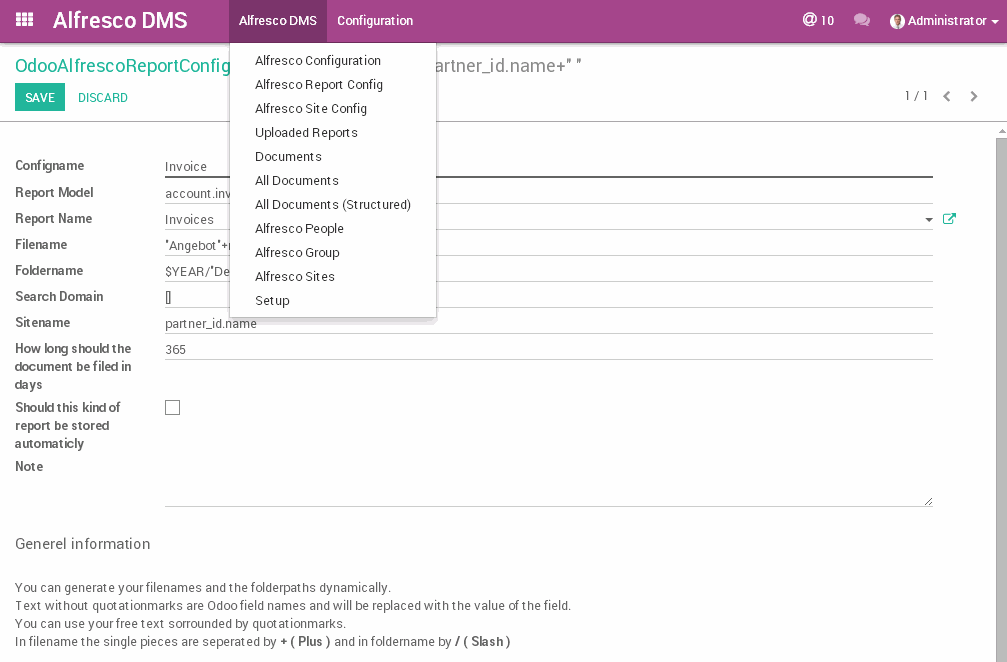Open conversations with the chat bubble icon
Viewport: 1007px width, 662px height.
861,20
